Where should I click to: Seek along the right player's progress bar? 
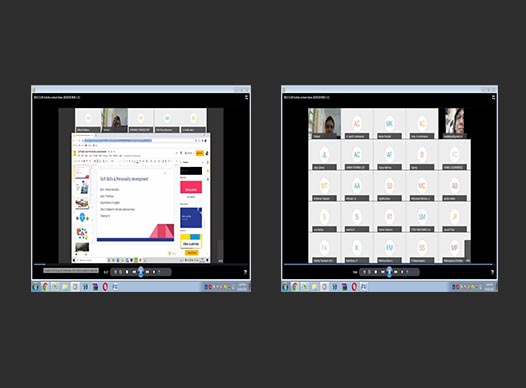(x=388, y=264)
